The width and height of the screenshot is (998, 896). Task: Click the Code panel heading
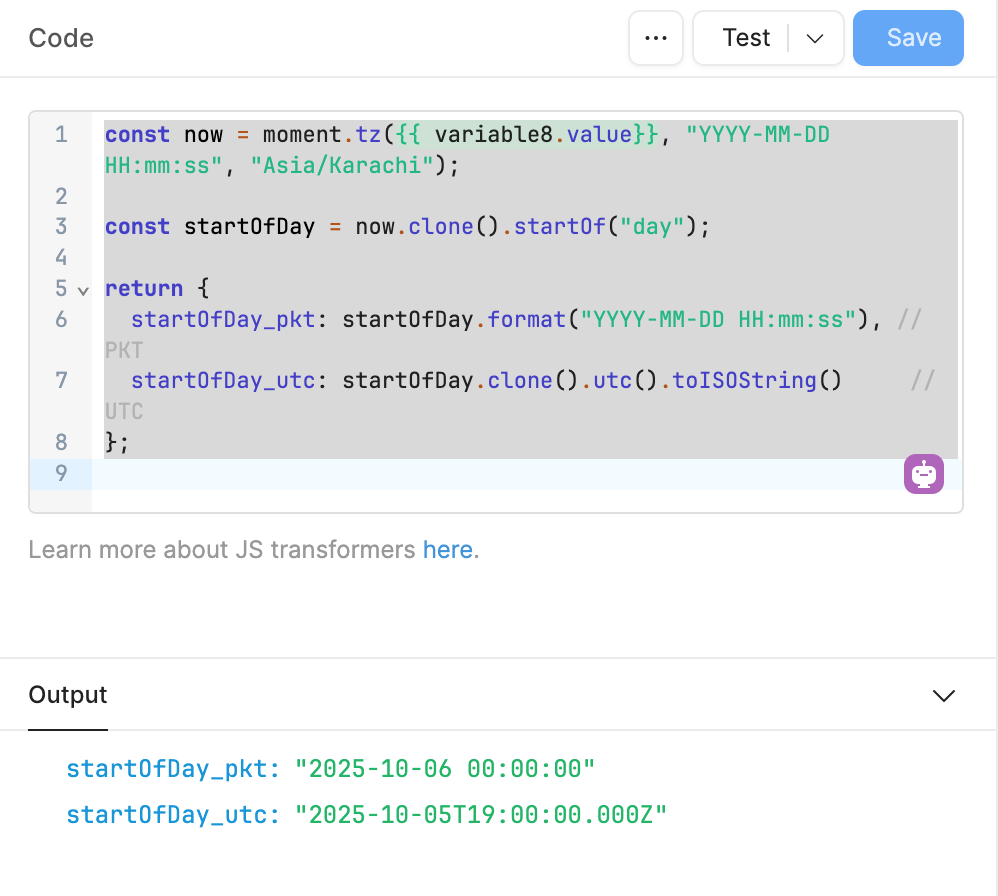[61, 38]
